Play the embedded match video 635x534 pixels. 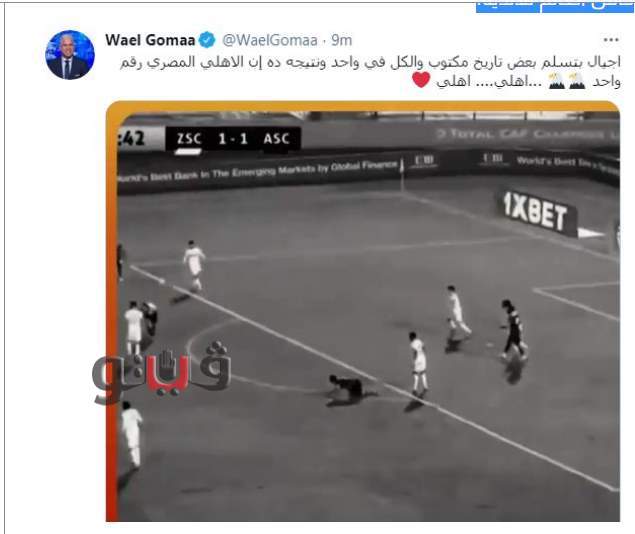(363, 311)
